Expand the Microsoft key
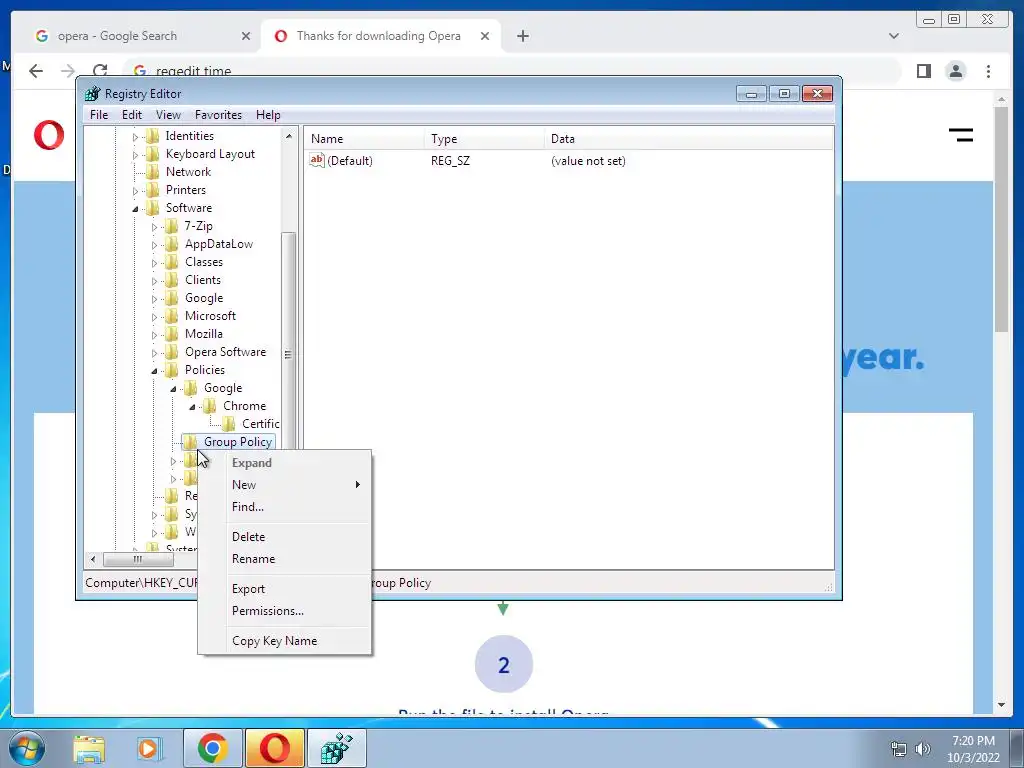The image size is (1024, 768). point(154,317)
